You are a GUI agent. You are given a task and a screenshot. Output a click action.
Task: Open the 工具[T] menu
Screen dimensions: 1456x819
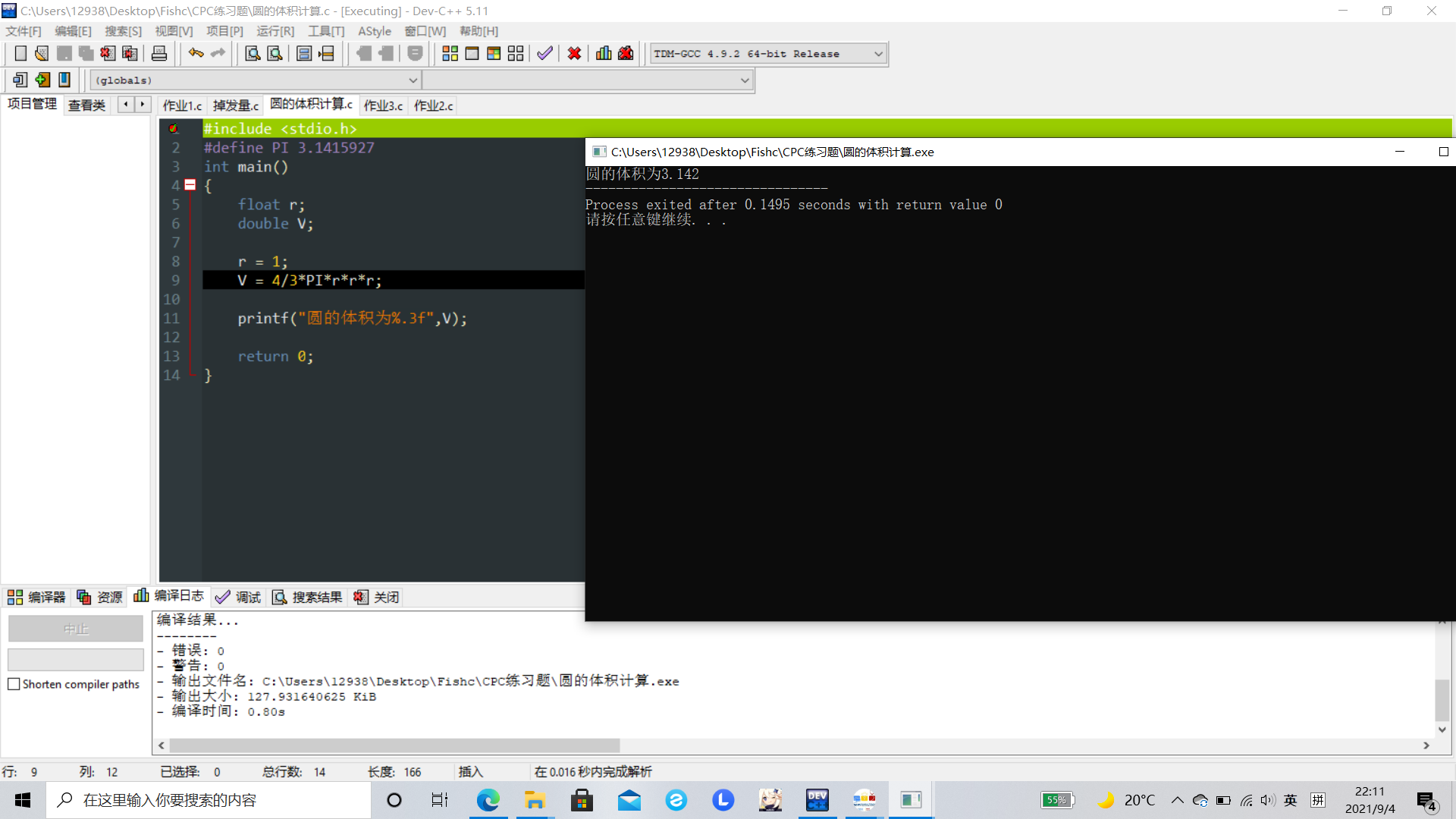(326, 31)
